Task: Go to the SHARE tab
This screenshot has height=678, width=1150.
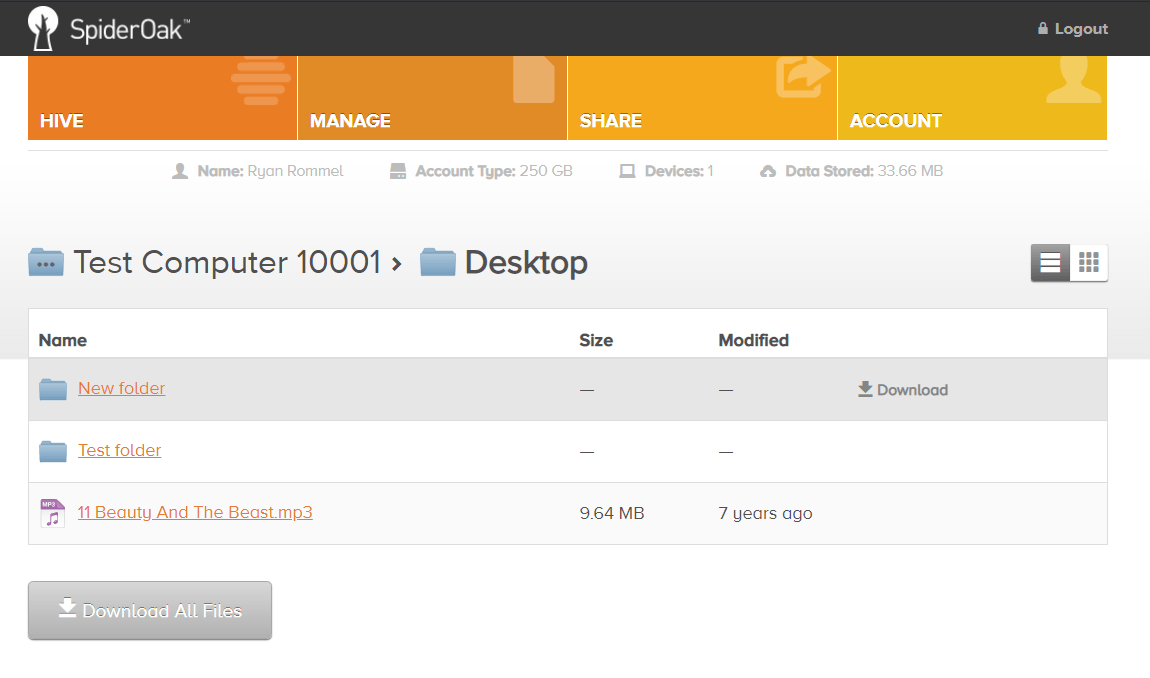Action: [x=610, y=120]
